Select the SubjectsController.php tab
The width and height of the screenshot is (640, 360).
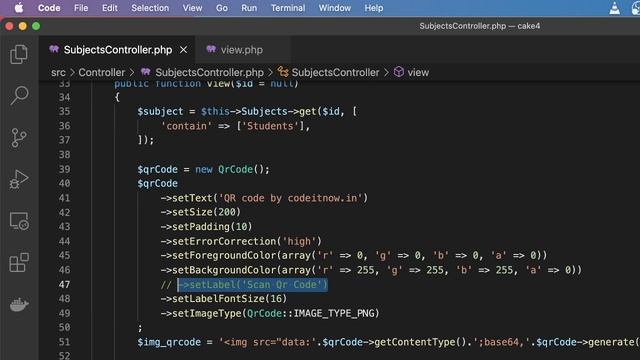point(118,50)
